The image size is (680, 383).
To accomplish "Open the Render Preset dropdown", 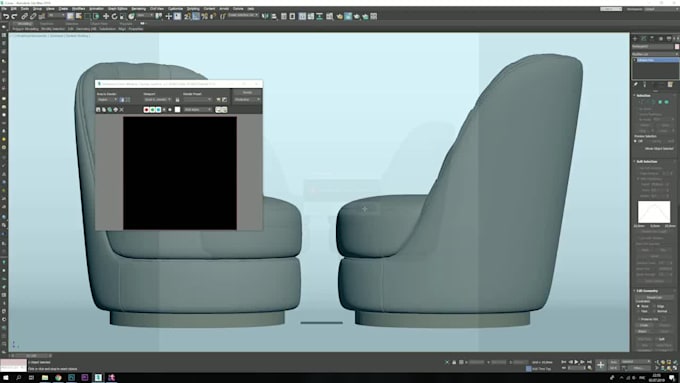I will coord(197,99).
